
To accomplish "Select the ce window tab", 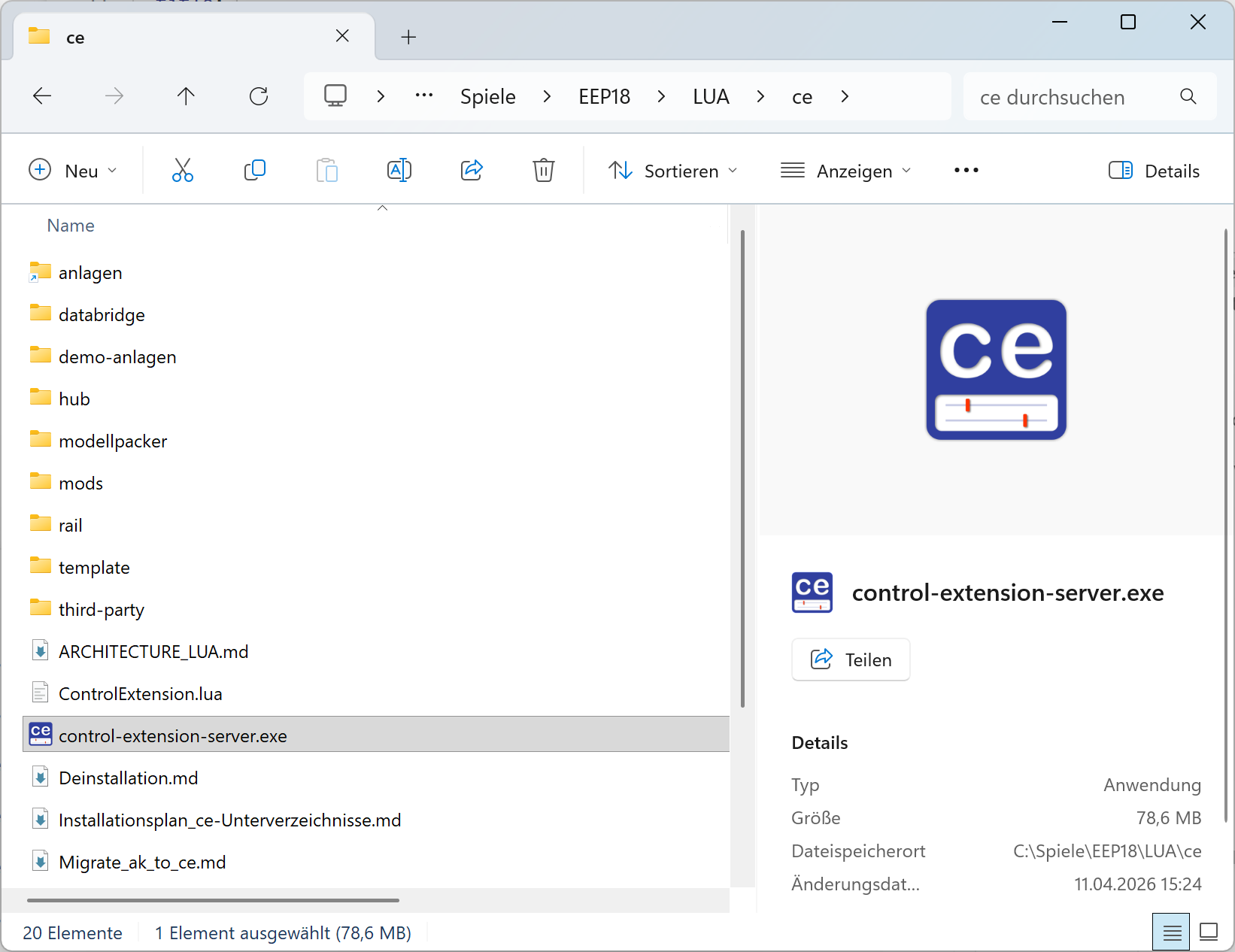I will (194, 37).
